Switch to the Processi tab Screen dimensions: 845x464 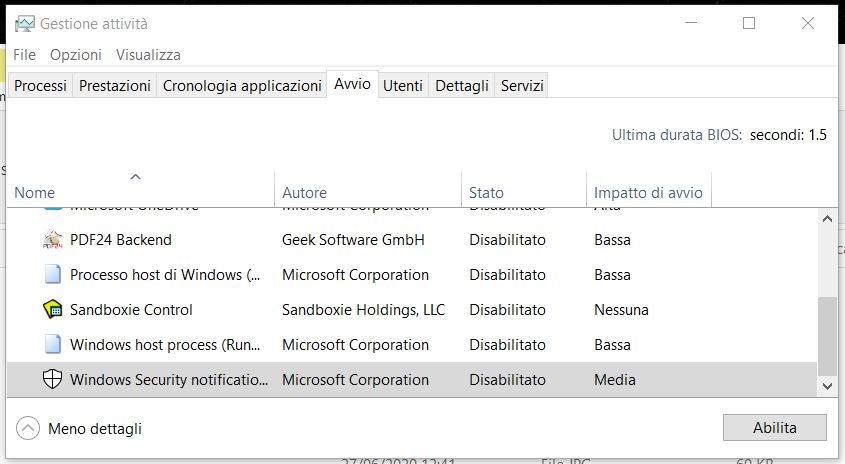(x=41, y=86)
